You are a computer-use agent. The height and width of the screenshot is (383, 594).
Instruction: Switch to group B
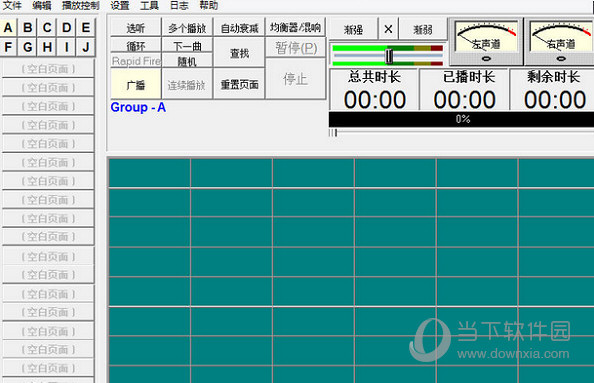pos(27,27)
